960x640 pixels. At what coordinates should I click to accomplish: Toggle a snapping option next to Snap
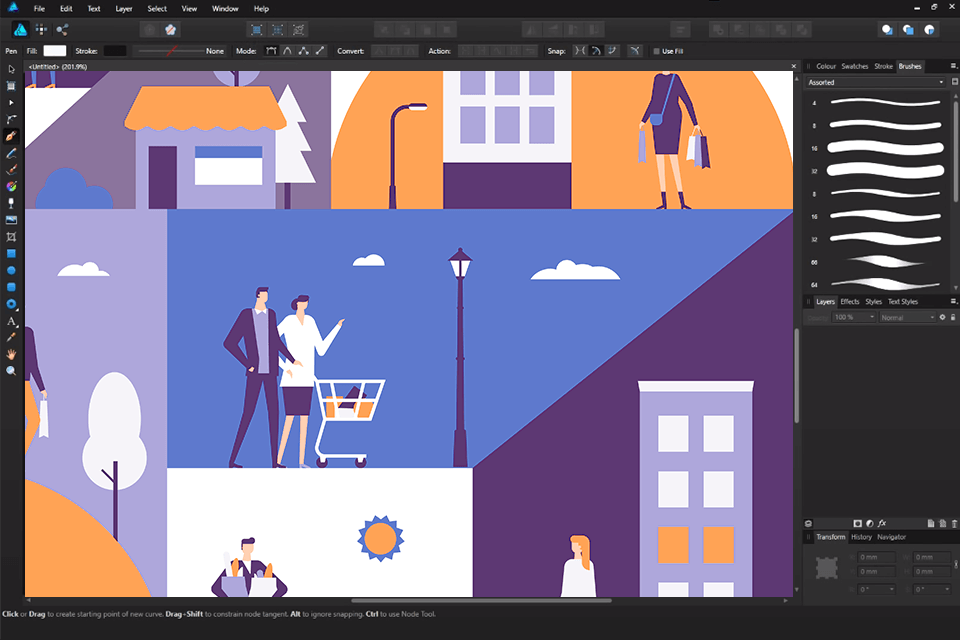tap(579, 50)
